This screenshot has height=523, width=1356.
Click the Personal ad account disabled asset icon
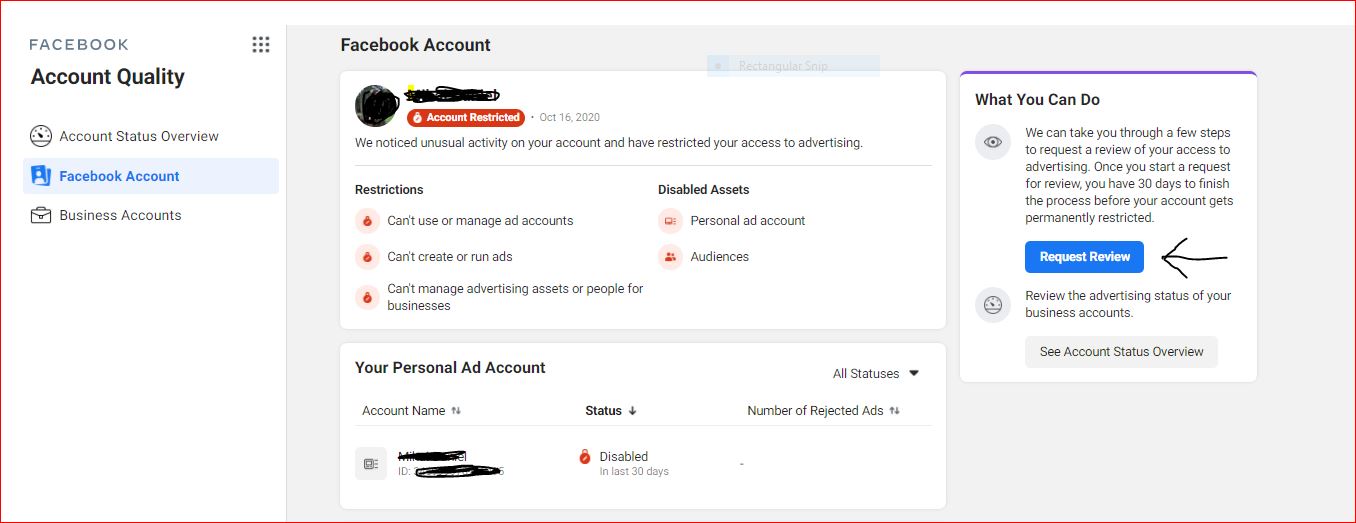coord(670,221)
